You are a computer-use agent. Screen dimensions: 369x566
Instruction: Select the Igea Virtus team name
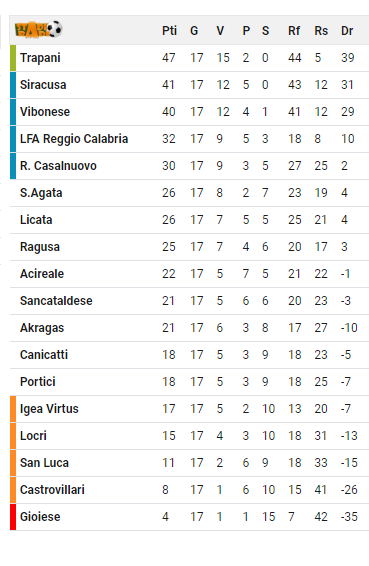[49, 409]
